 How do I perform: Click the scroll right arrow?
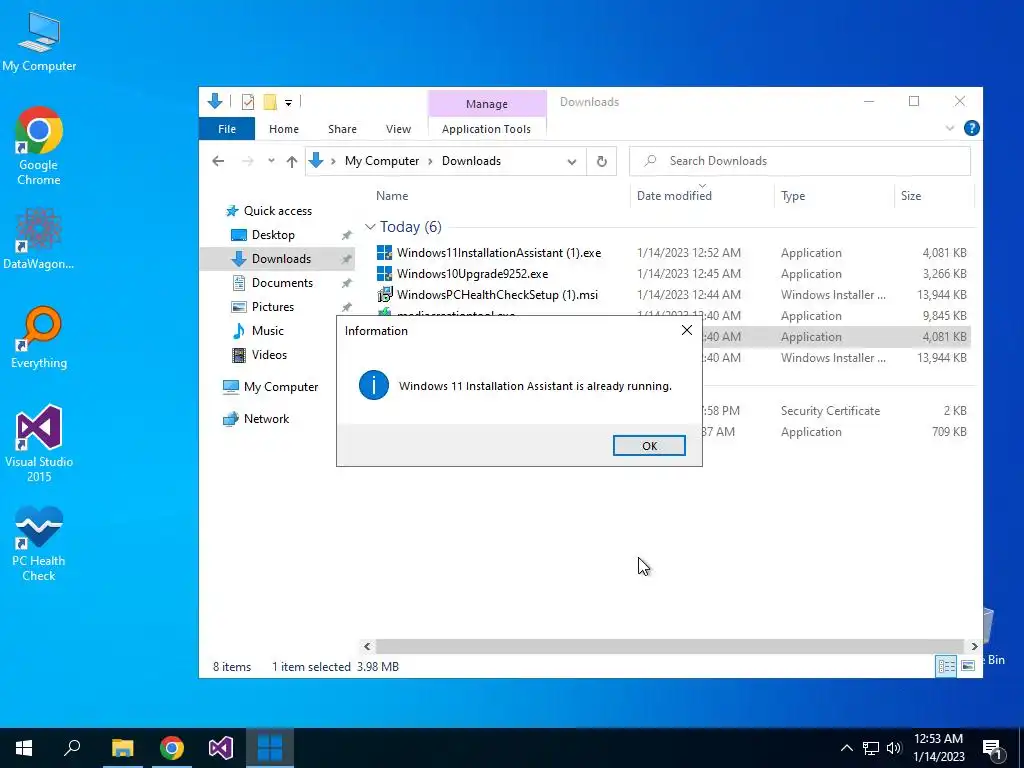point(974,646)
